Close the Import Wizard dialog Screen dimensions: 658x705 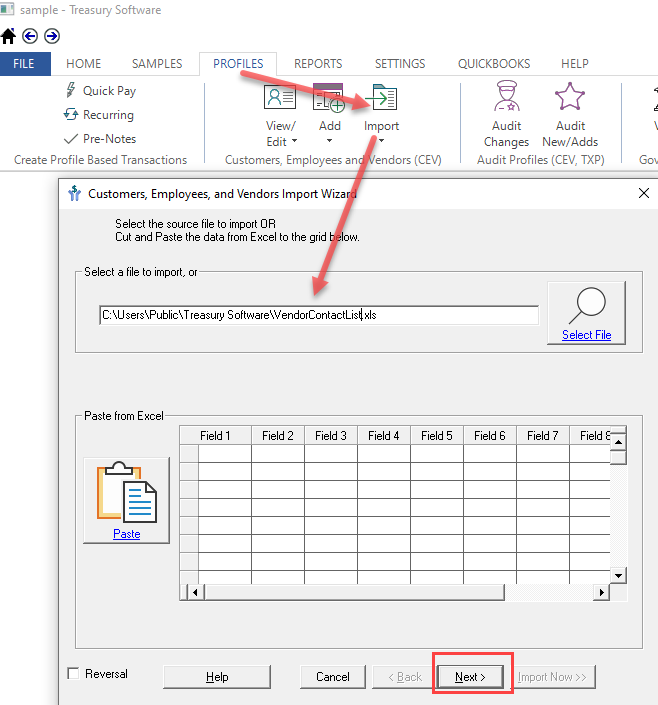click(644, 193)
